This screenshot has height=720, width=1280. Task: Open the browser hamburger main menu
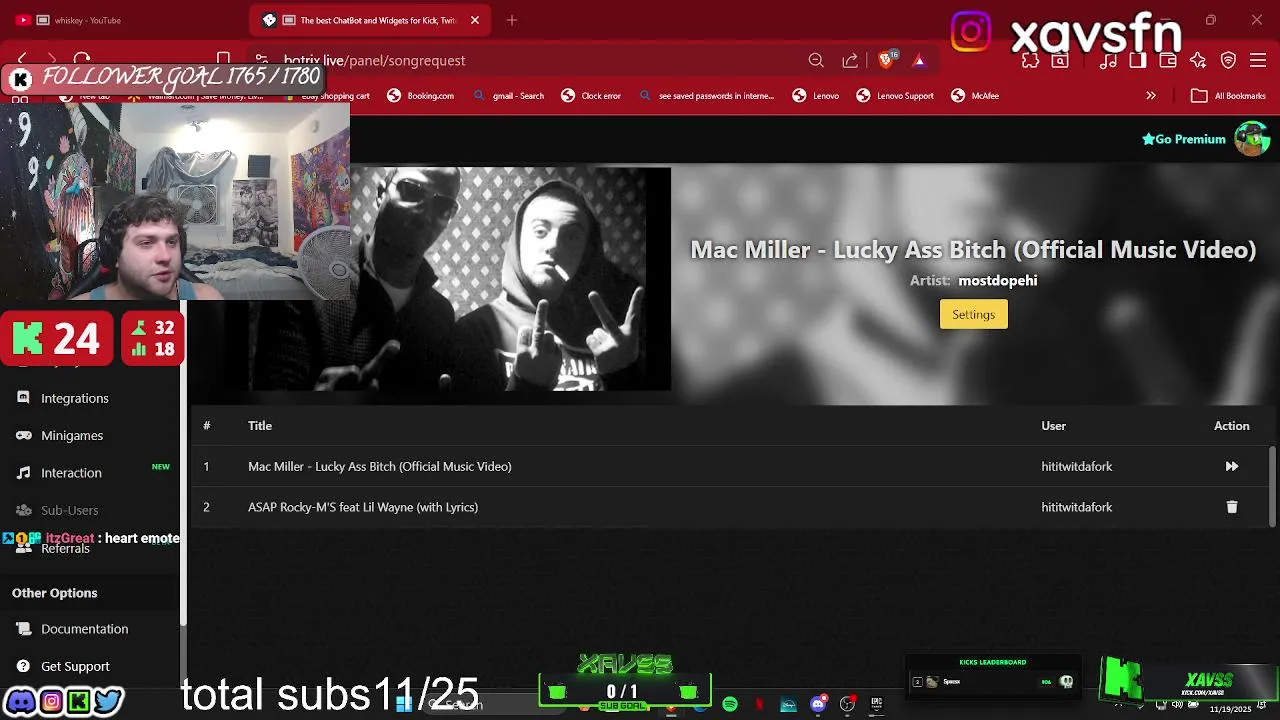point(1259,60)
